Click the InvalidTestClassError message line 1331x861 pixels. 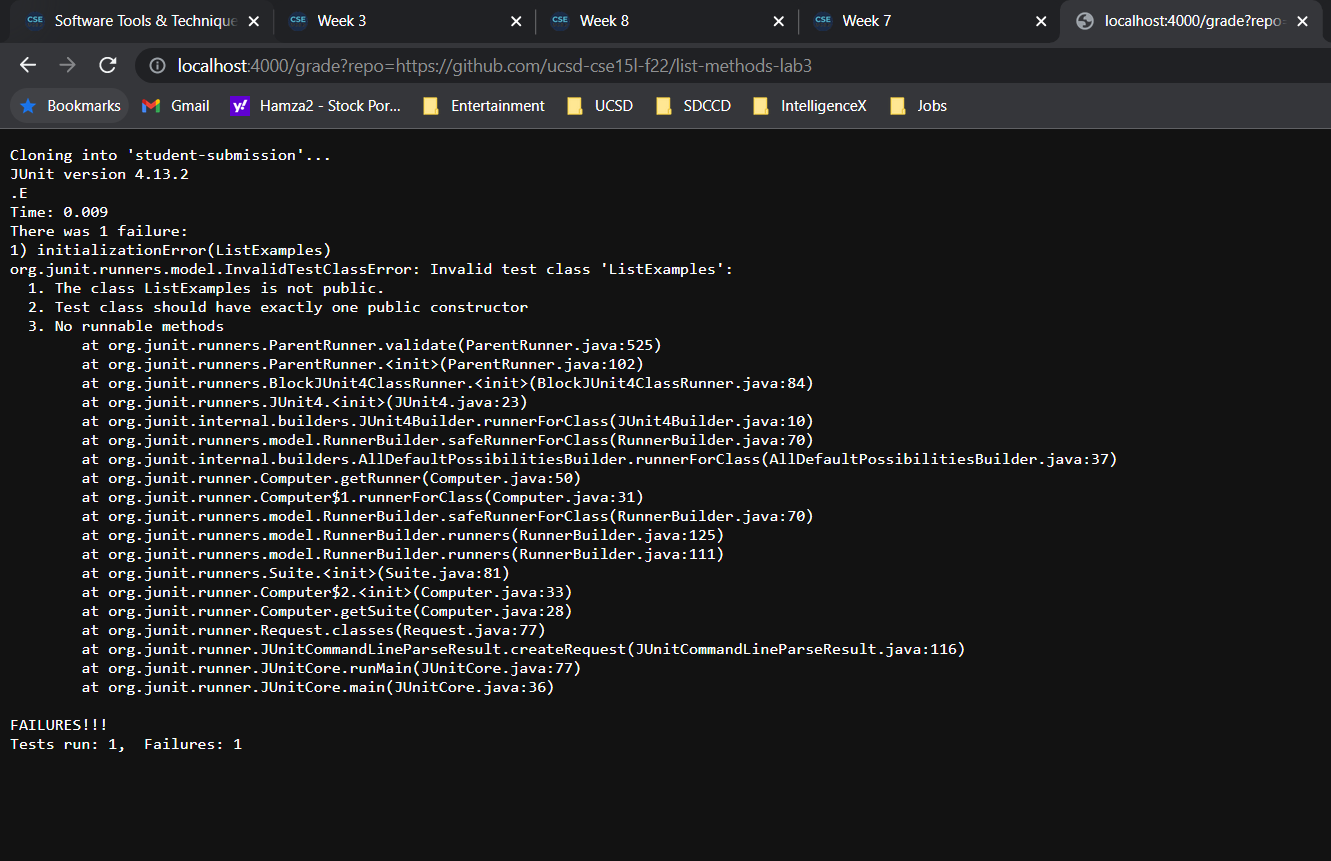coord(372,269)
